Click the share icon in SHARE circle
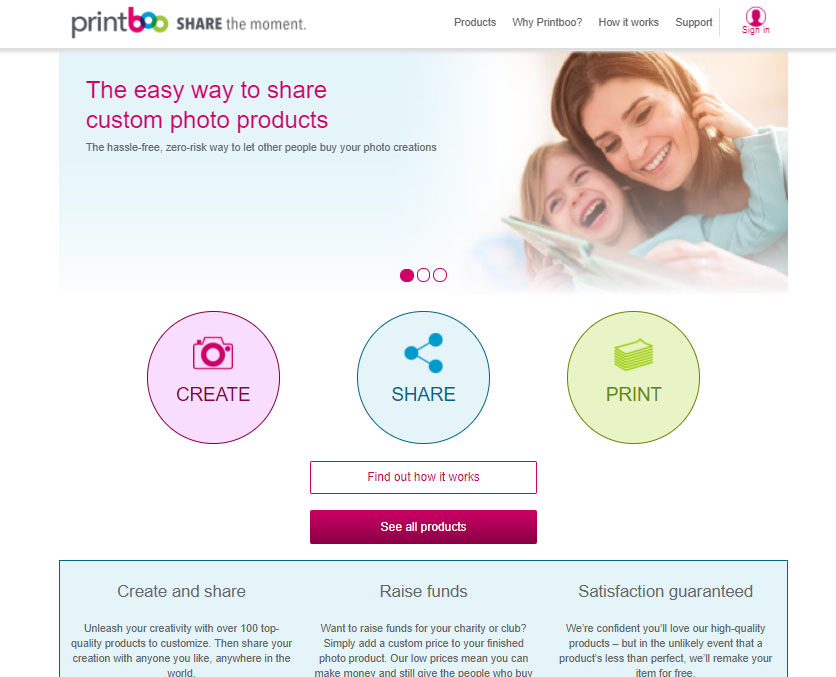This screenshot has height=677, width=836. coord(424,352)
